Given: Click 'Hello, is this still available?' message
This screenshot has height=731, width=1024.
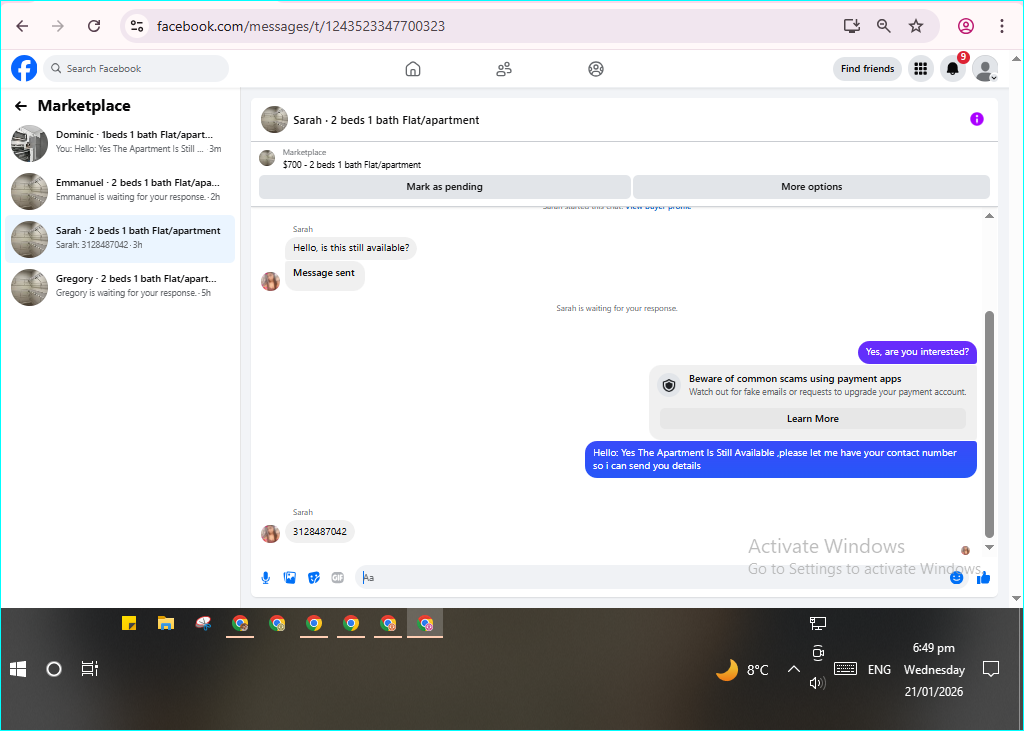Looking at the screenshot, I should pos(351,248).
